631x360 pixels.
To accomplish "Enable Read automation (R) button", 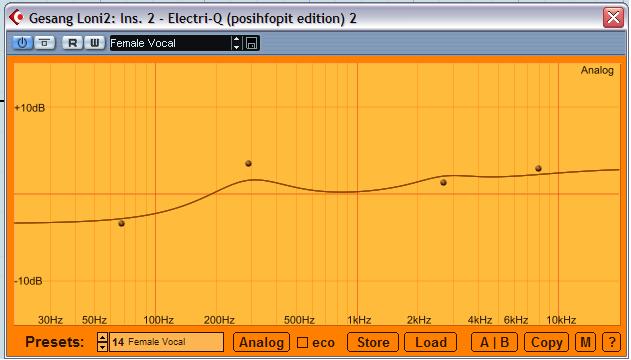I will [72, 43].
